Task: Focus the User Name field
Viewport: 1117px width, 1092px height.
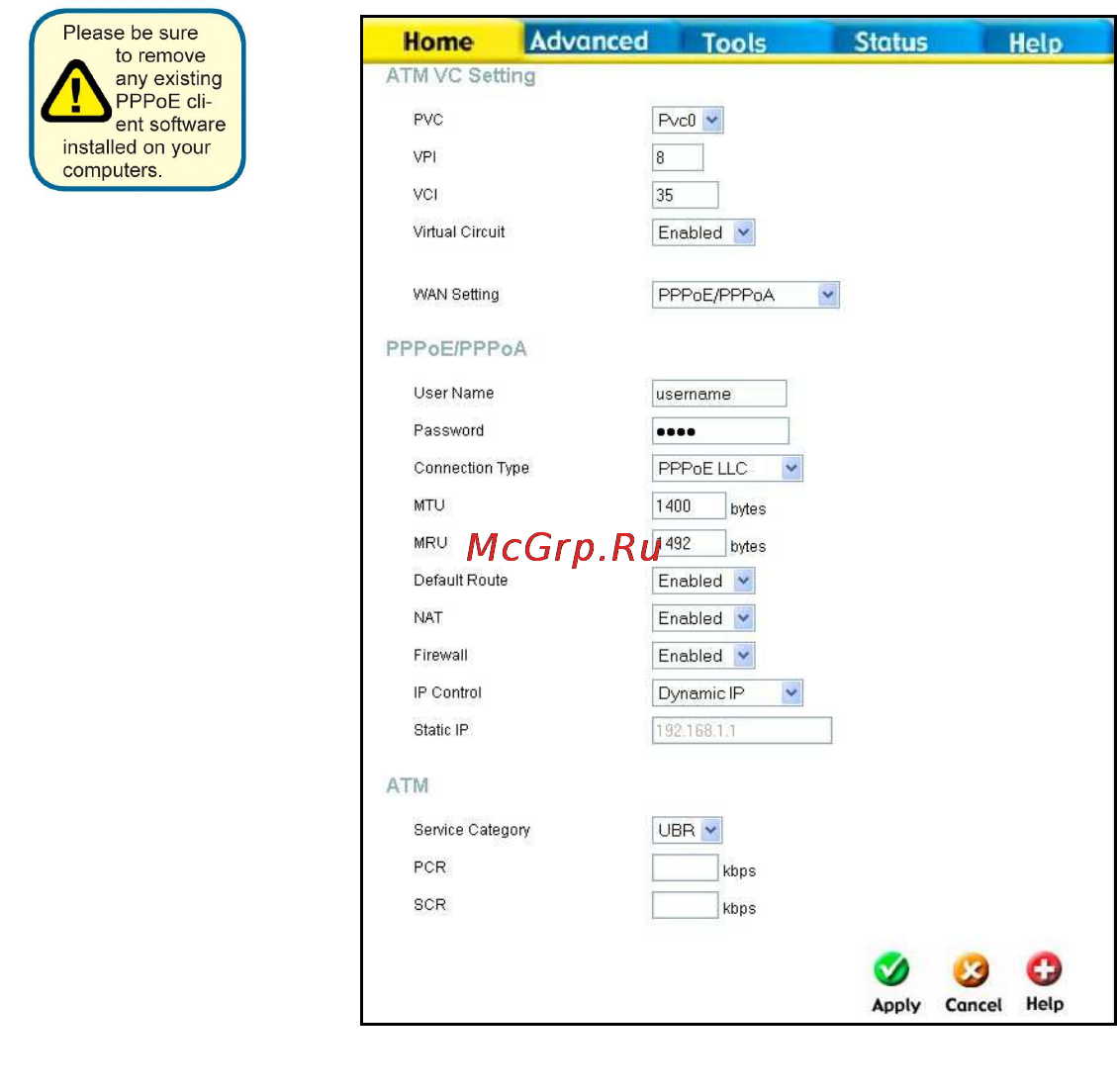Action: tap(719, 394)
